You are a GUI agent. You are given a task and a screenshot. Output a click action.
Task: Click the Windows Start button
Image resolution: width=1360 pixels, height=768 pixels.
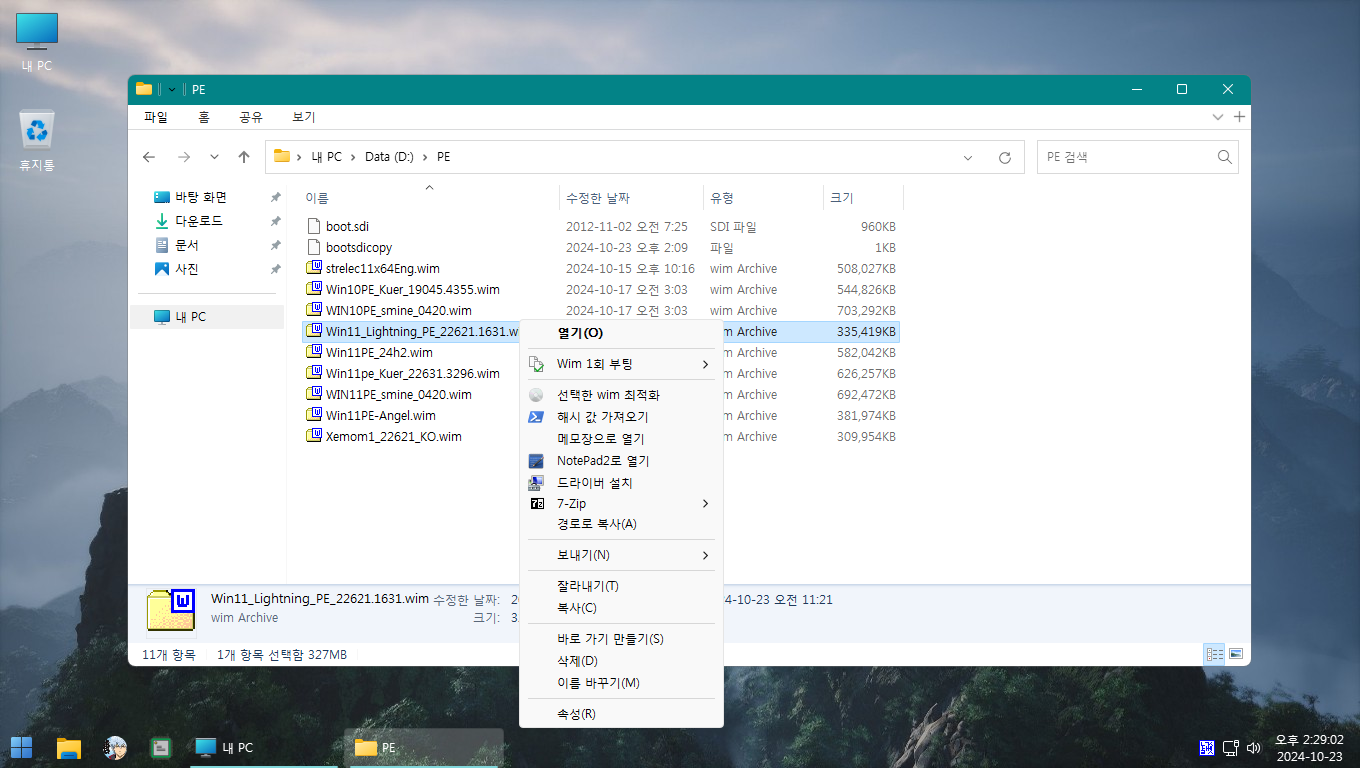(x=21, y=747)
